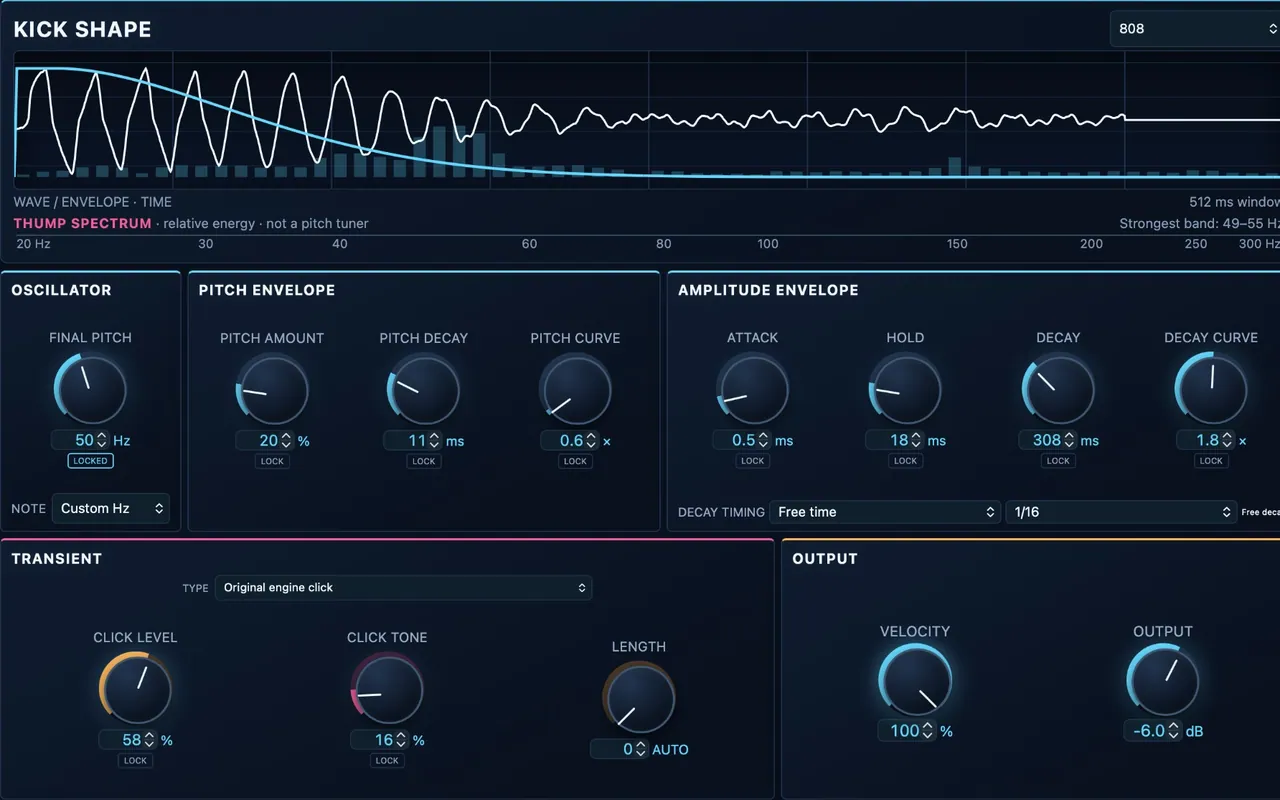Click the Final Pitch 50 Hz value field
This screenshot has height=800, width=1280.
(82, 440)
